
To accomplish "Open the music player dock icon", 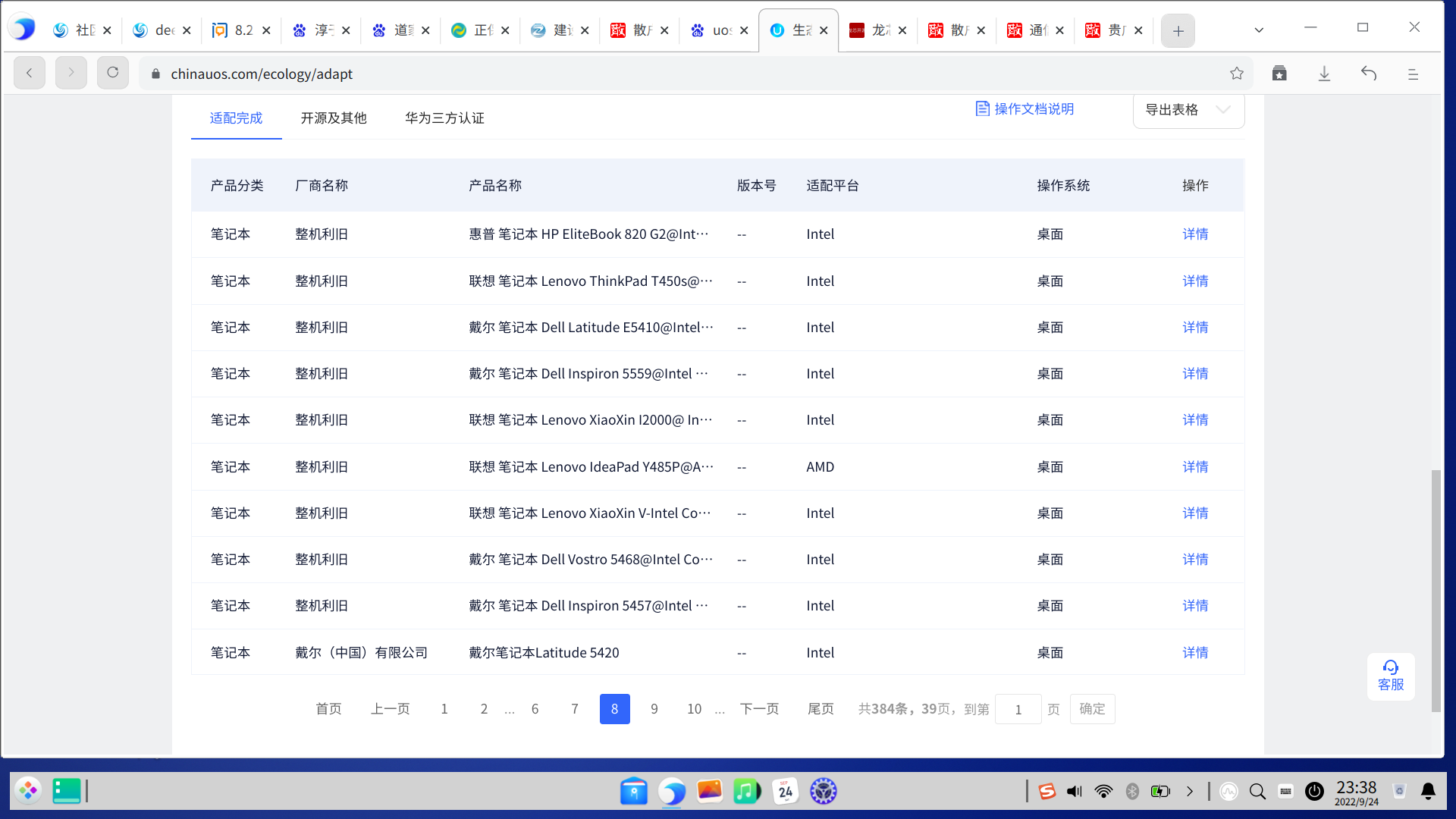I will click(x=746, y=791).
